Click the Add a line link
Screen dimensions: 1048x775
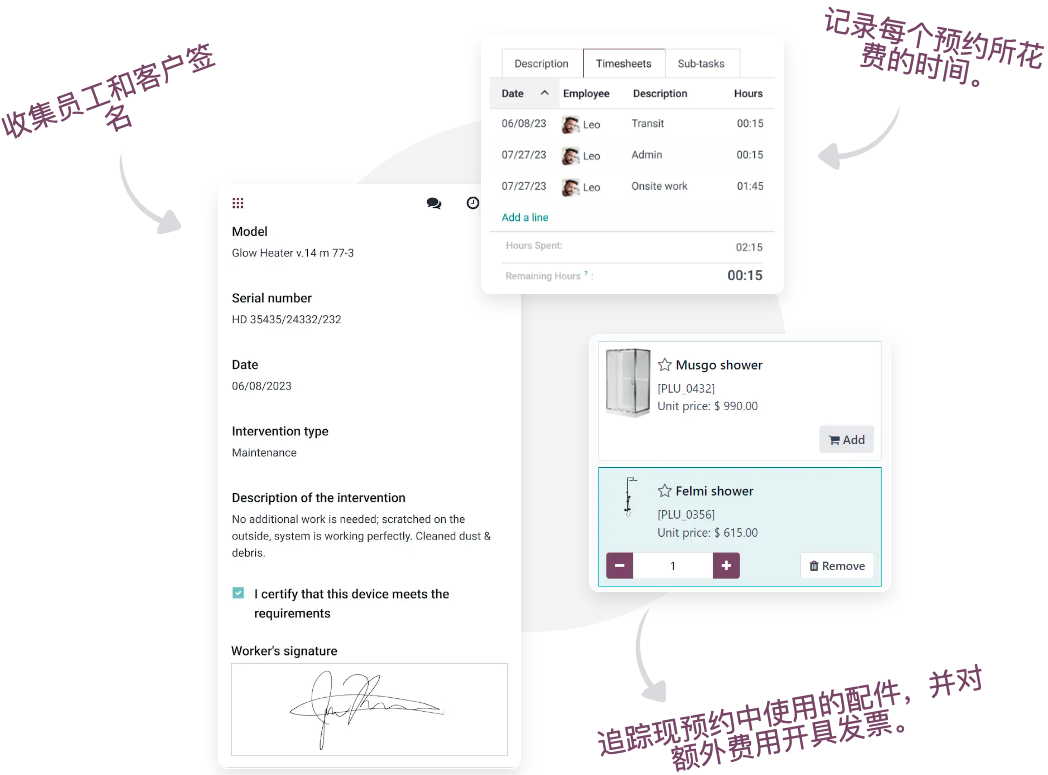pos(525,217)
